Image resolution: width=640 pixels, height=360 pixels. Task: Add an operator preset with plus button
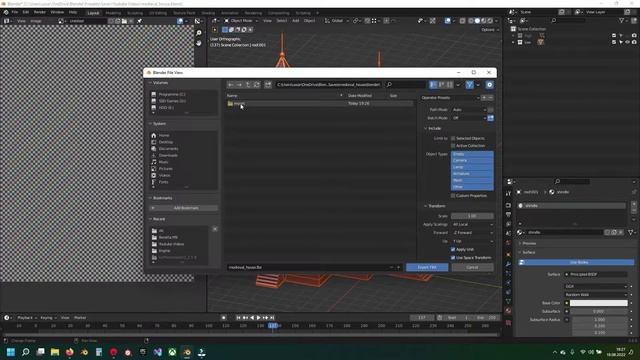pyautogui.click(x=484, y=98)
